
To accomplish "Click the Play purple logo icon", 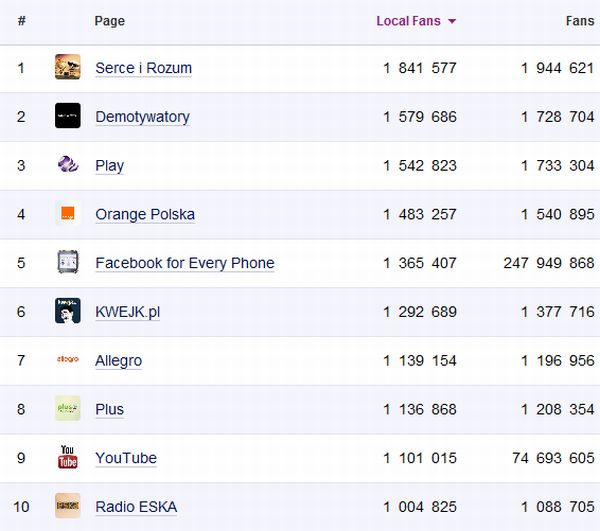I will pos(68,165).
